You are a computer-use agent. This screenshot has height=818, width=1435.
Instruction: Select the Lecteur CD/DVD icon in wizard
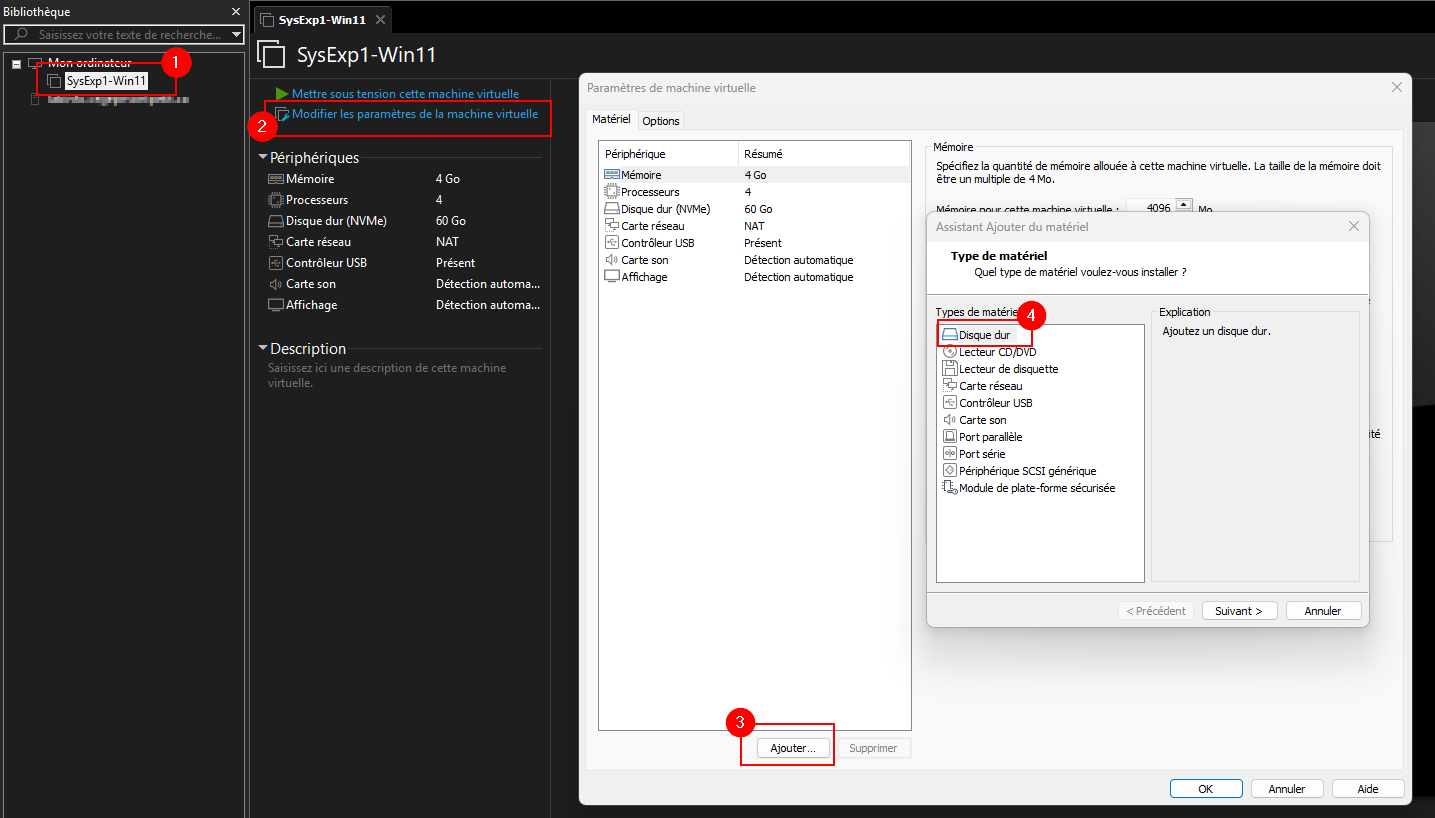pyautogui.click(x=950, y=352)
